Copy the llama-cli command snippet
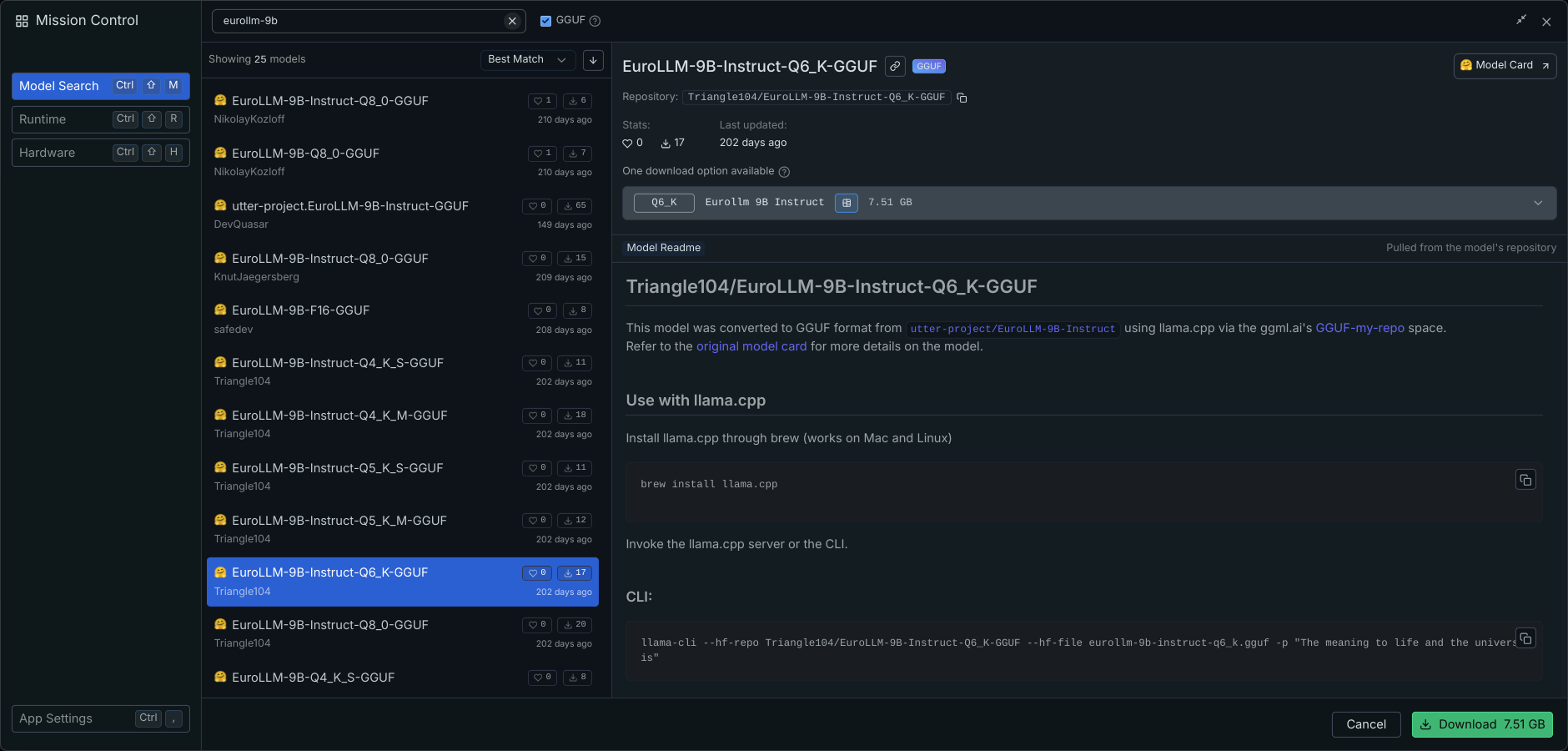This screenshot has height=751, width=1568. click(x=1525, y=638)
